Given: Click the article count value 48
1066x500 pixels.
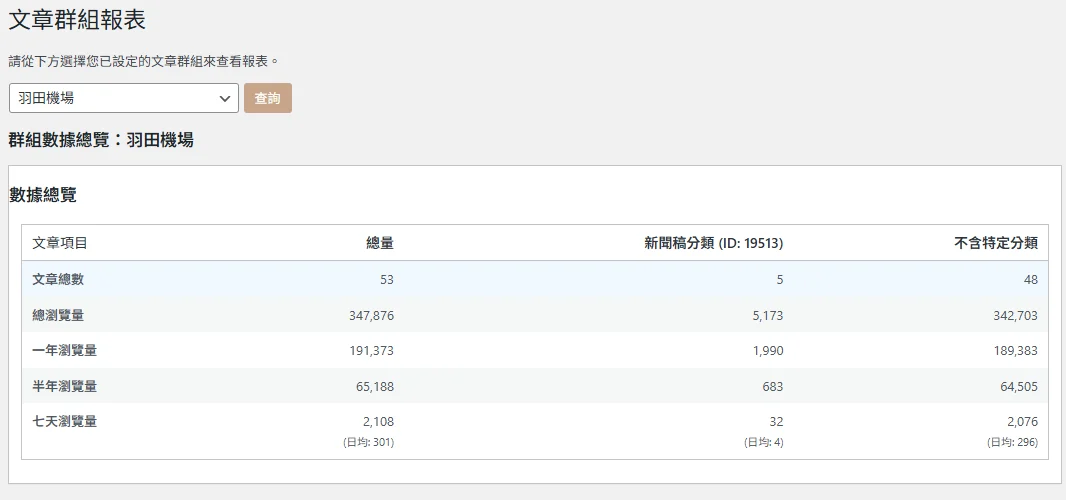Looking at the screenshot, I should tap(1031, 279).
